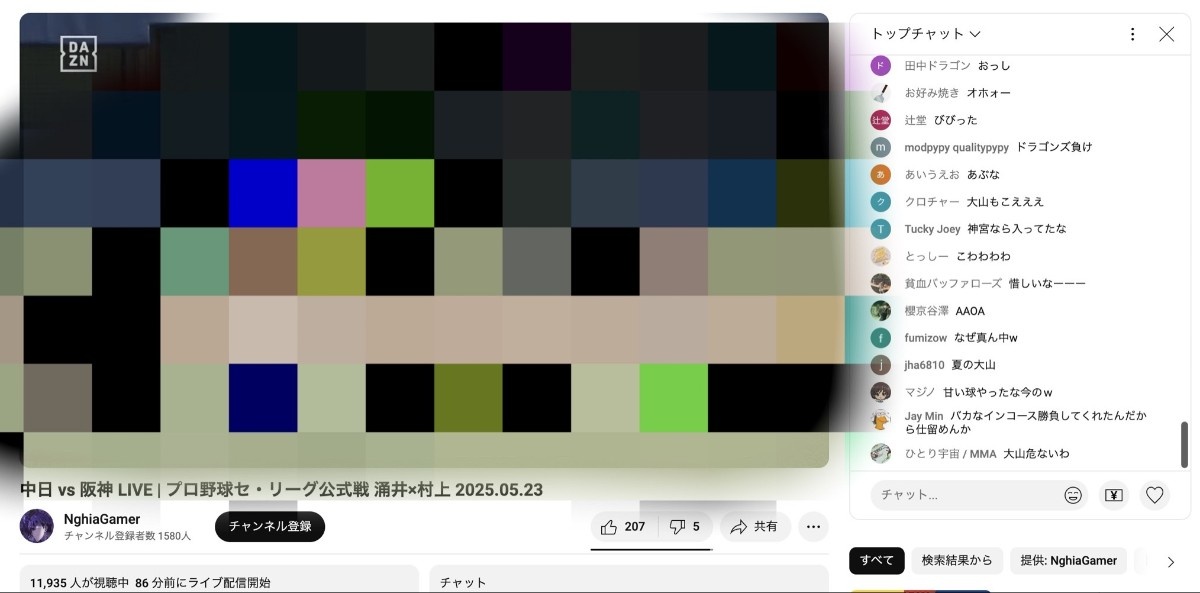The image size is (1200, 593).
Task: Open the emoji picker in chat
Action: pos(1073,495)
